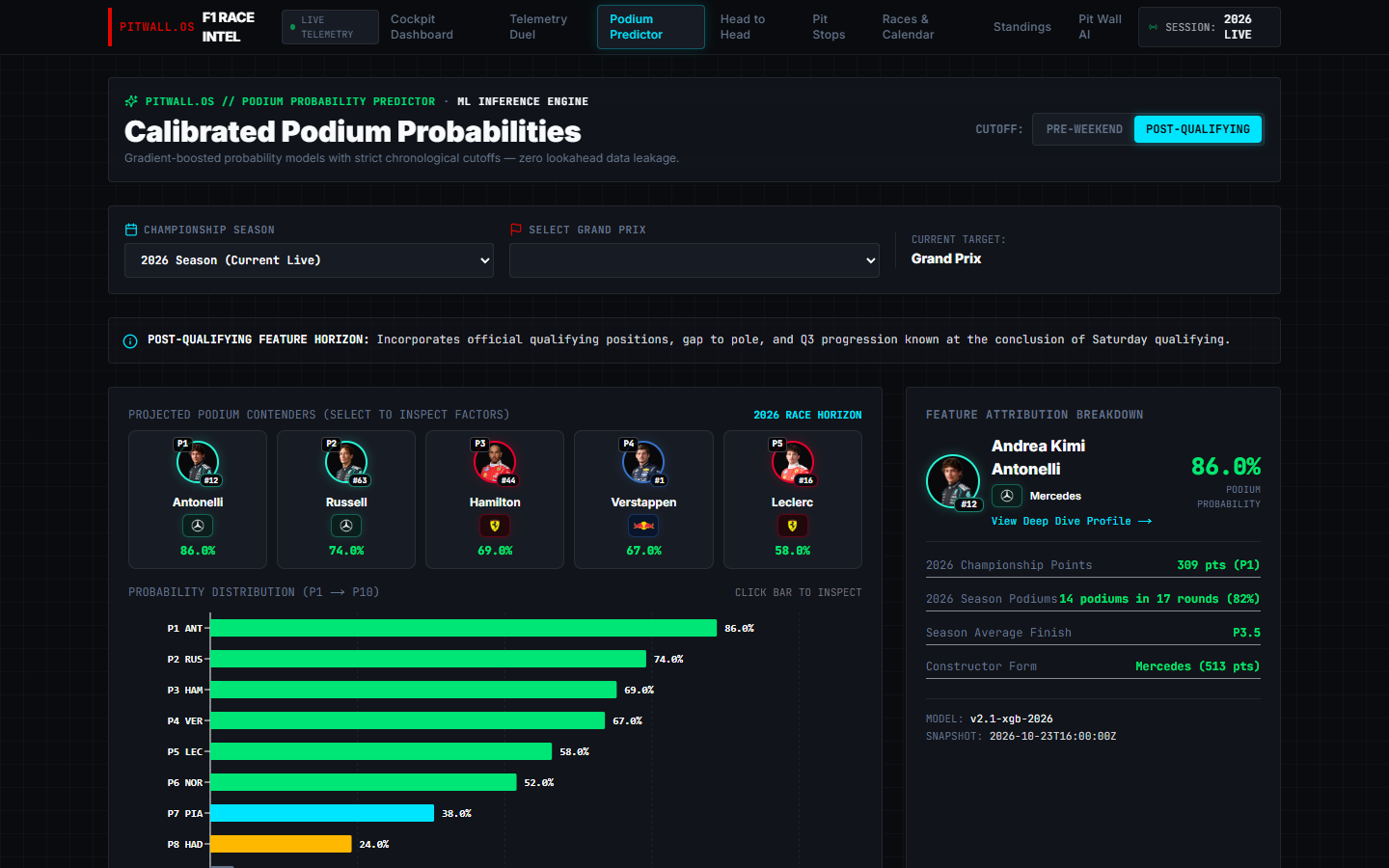
Task: Click the info icon beside Post-Qualifying Feature Horizon
Action: 130,340
